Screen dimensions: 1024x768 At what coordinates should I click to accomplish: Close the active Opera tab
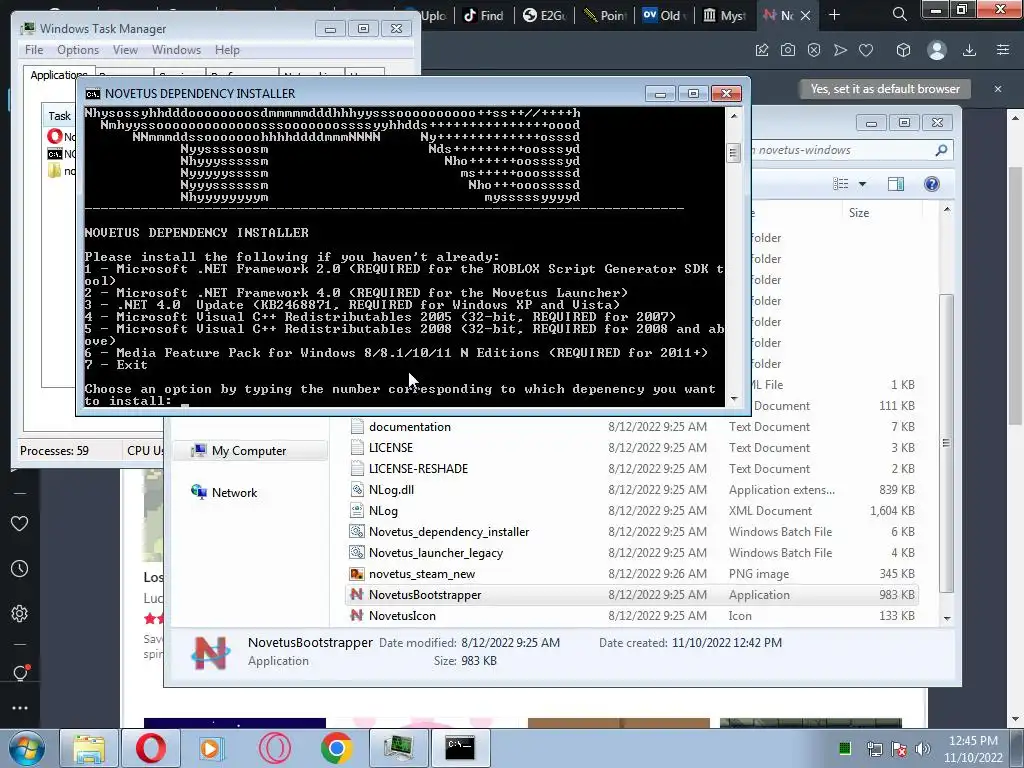[806, 16]
